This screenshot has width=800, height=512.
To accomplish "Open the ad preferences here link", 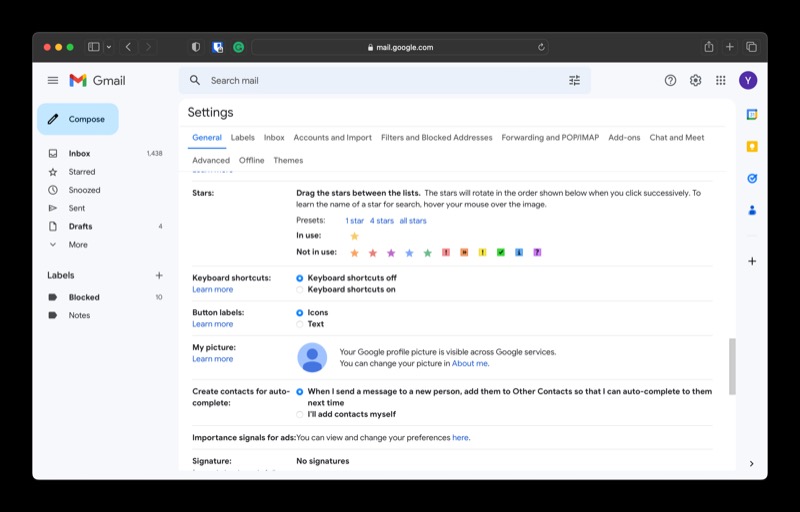I will tap(460, 438).
